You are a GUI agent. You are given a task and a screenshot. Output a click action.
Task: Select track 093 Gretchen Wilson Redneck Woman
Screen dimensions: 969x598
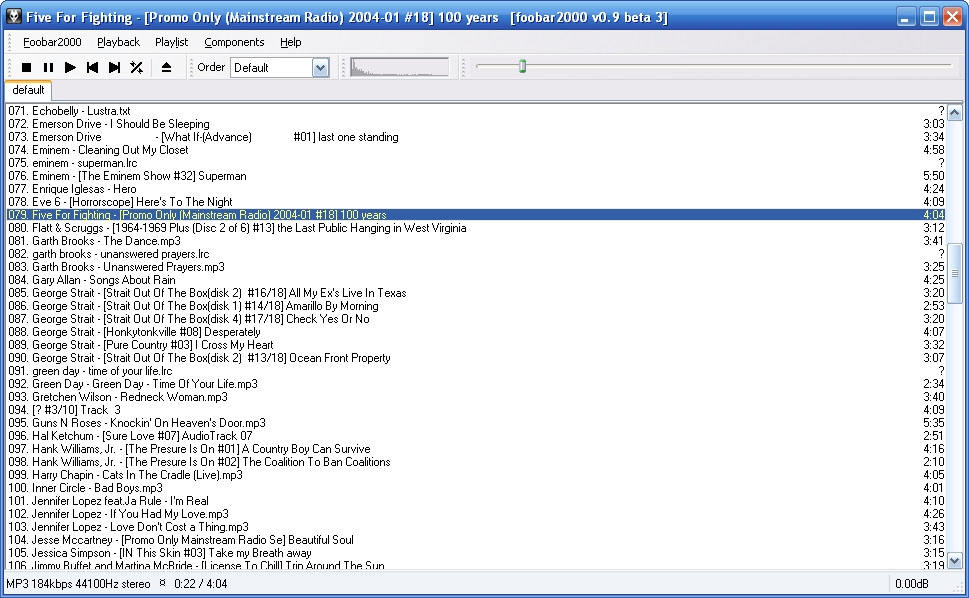[475, 397]
